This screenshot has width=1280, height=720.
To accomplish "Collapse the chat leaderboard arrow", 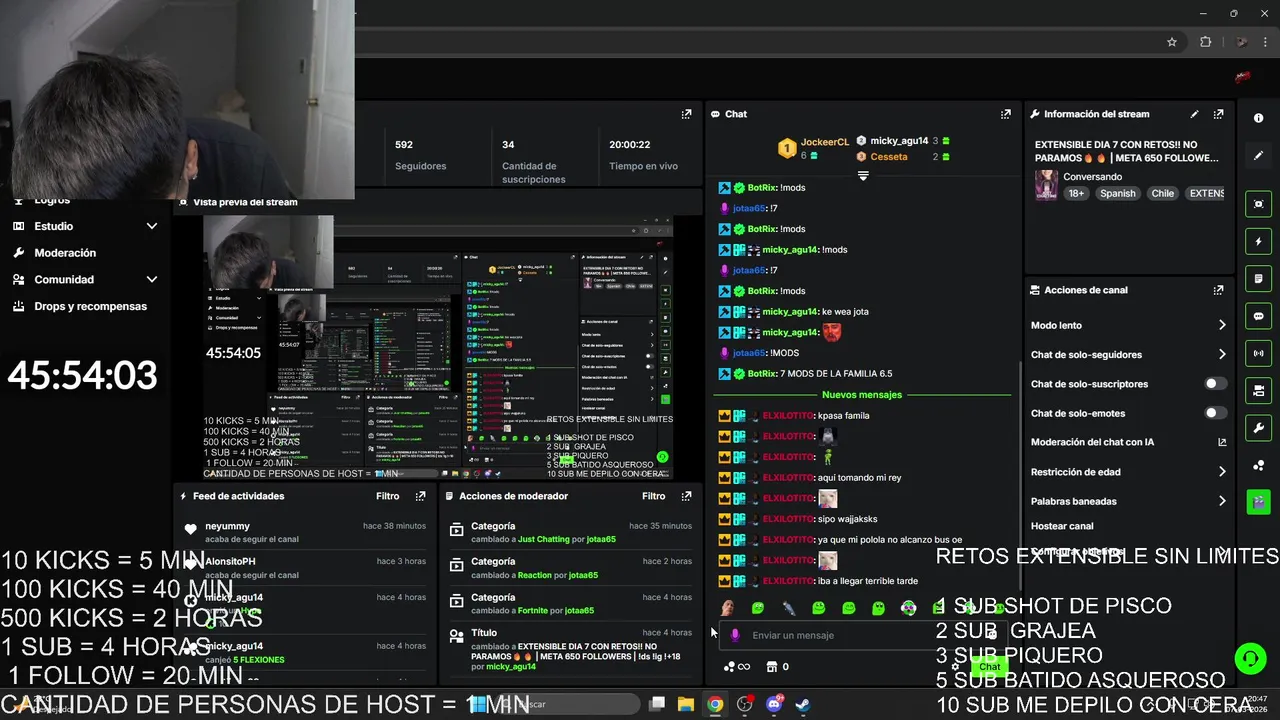I will (863, 176).
